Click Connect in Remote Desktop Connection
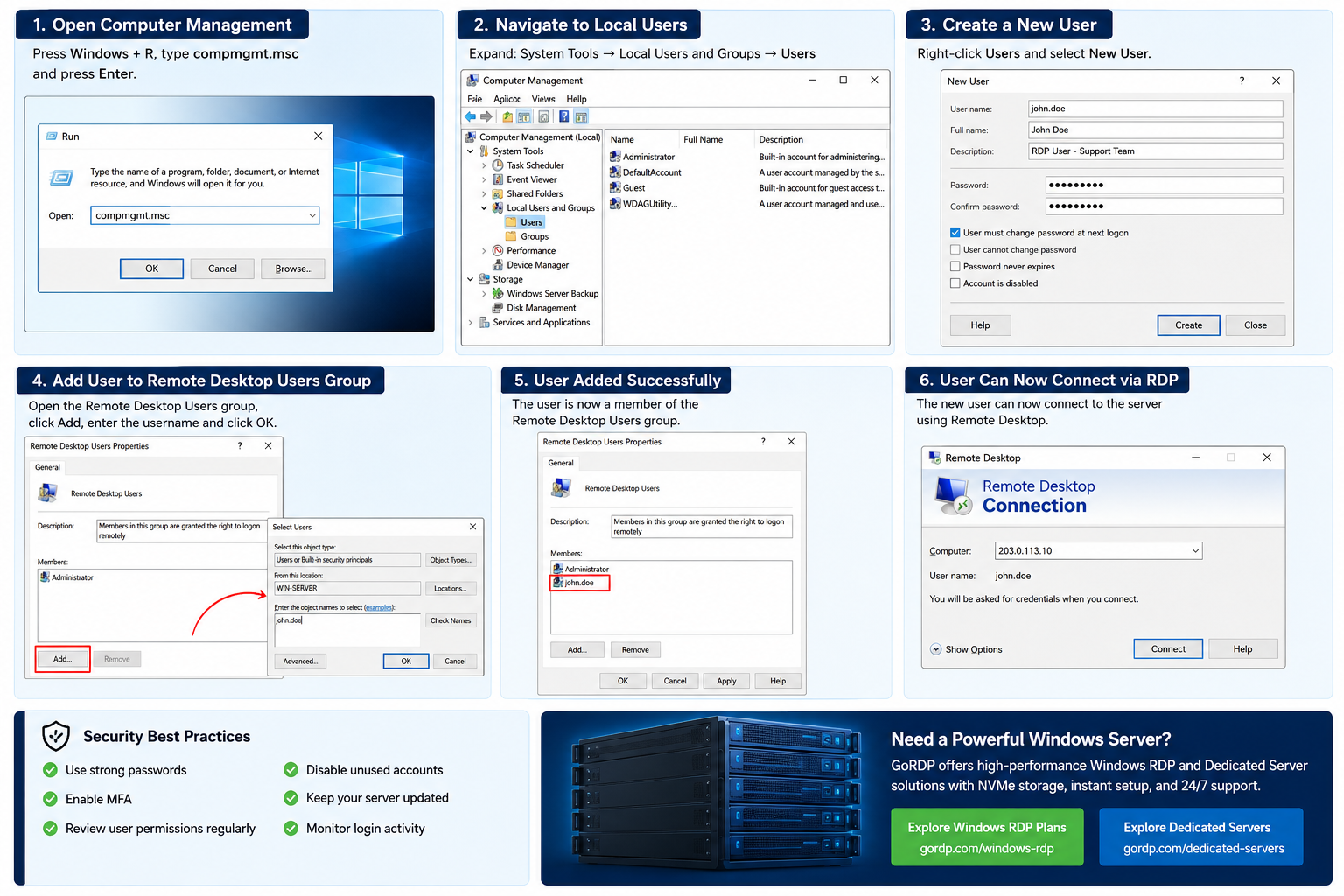The height and width of the screenshot is (896, 1344). pos(1168,649)
